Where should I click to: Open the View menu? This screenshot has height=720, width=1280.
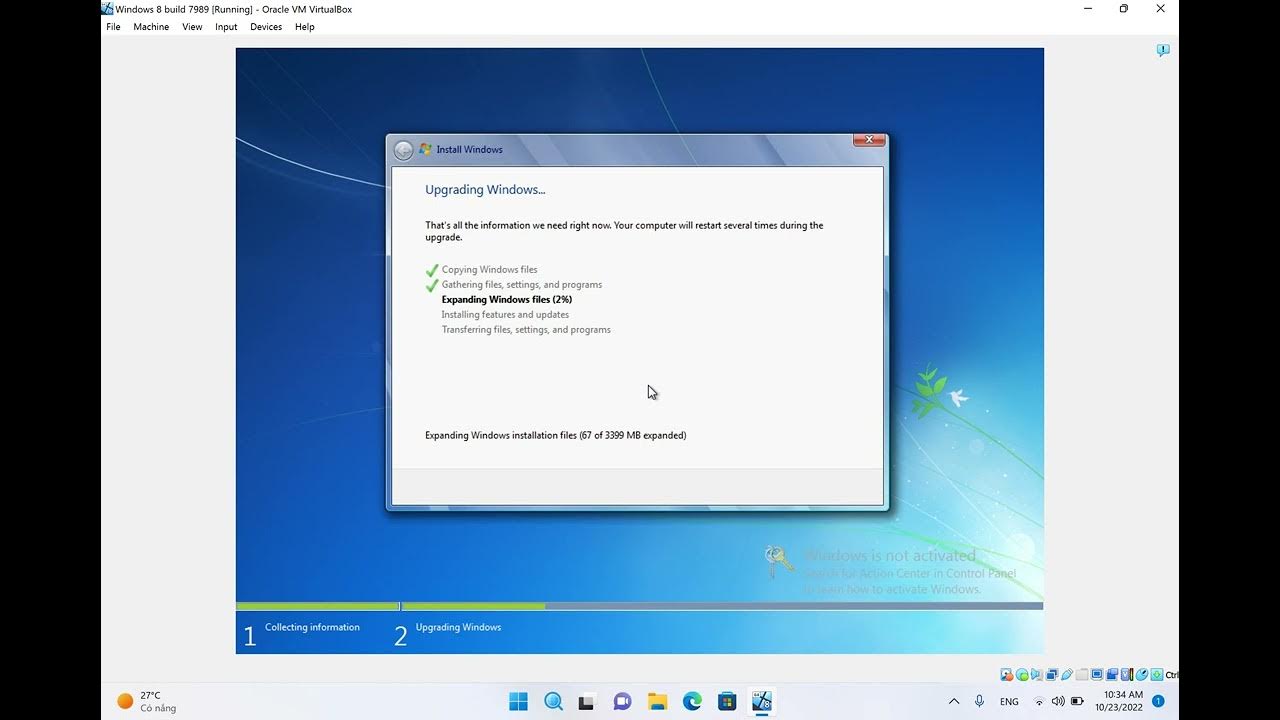[192, 27]
